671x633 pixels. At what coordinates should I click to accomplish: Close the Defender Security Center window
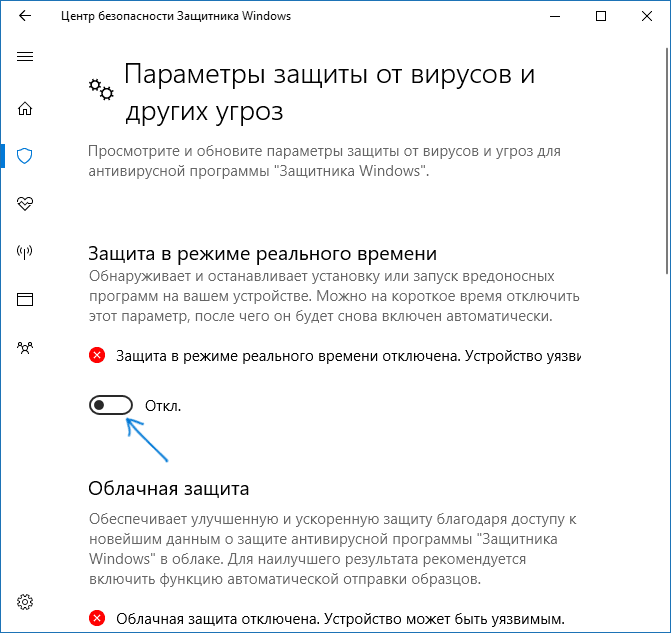point(647,16)
